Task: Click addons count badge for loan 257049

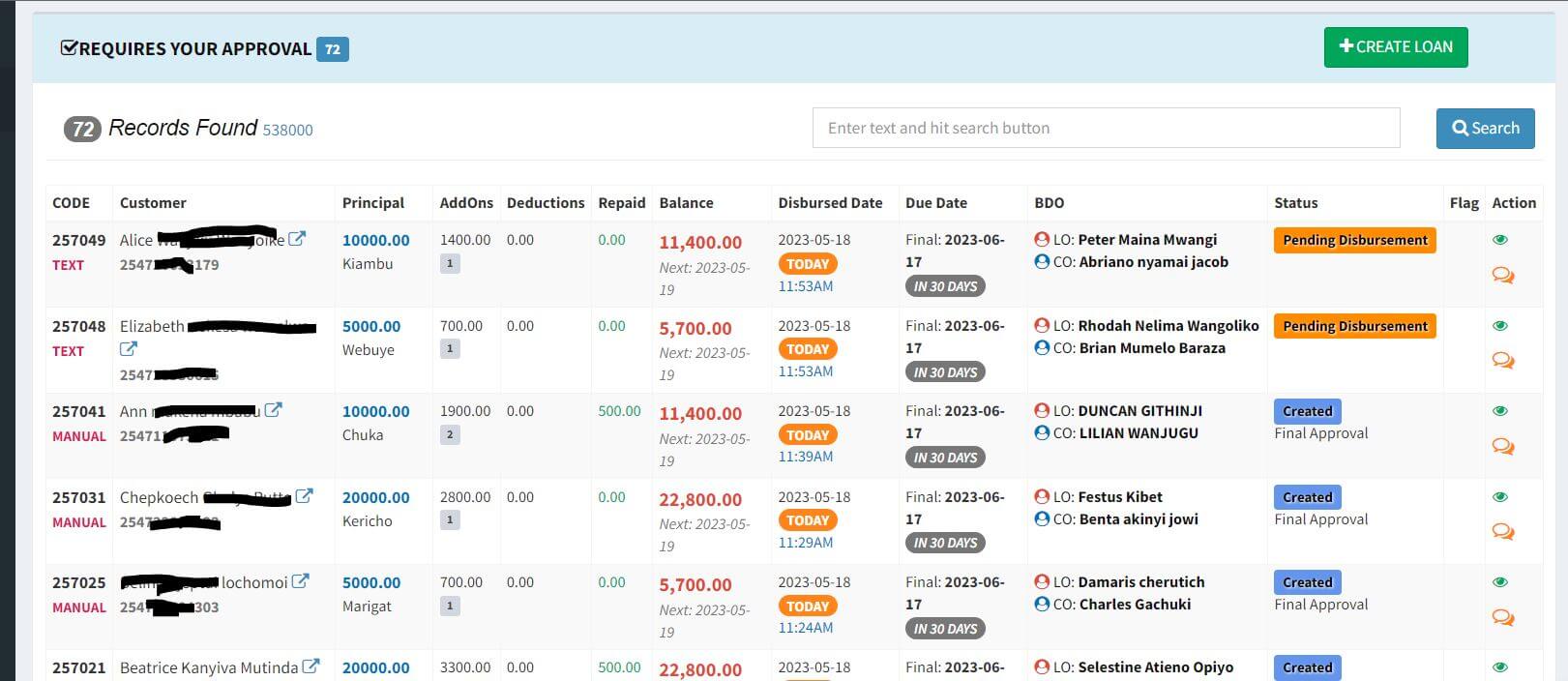Action: pos(450,263)
